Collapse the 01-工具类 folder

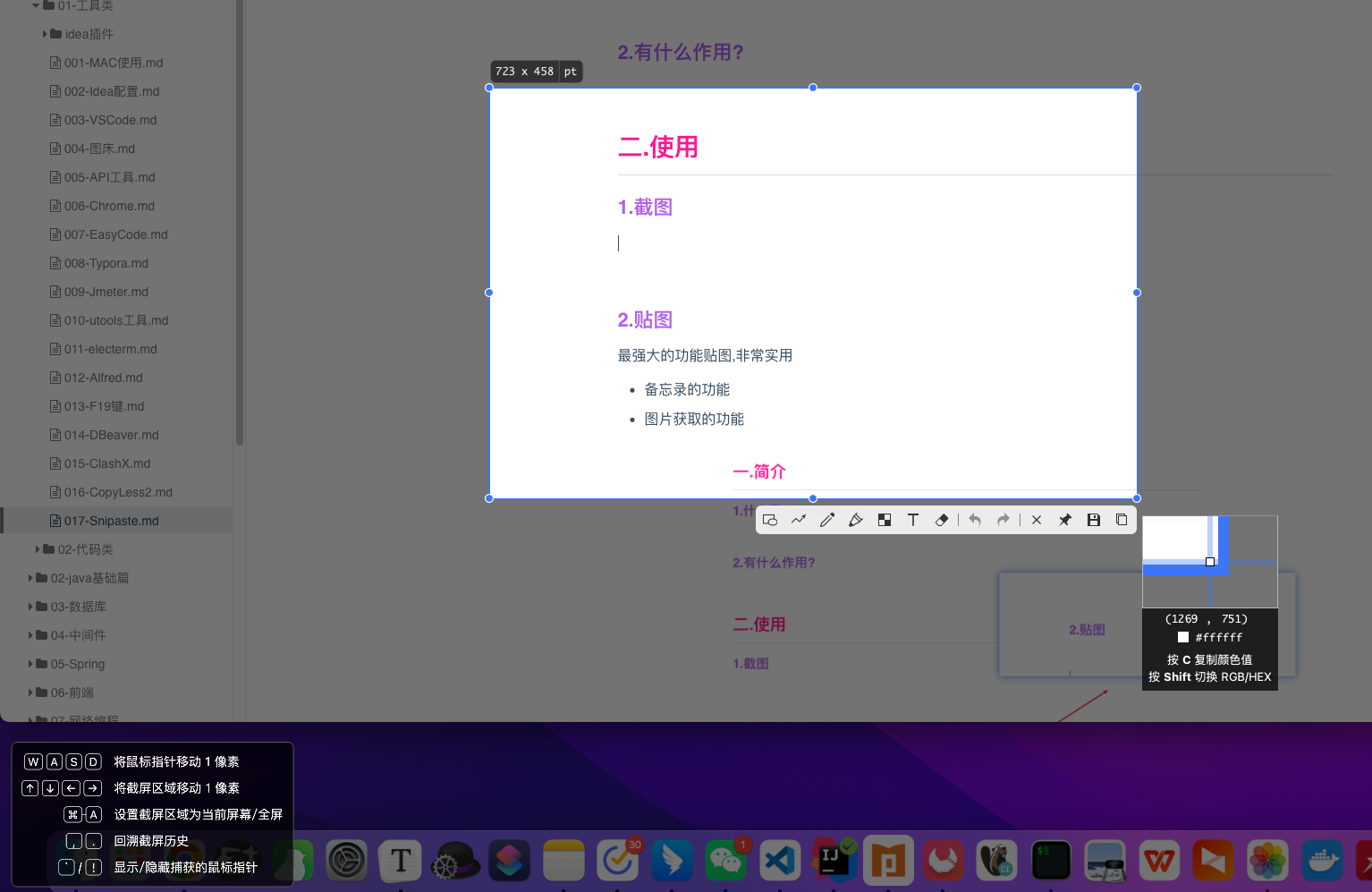tap(36, 5)
